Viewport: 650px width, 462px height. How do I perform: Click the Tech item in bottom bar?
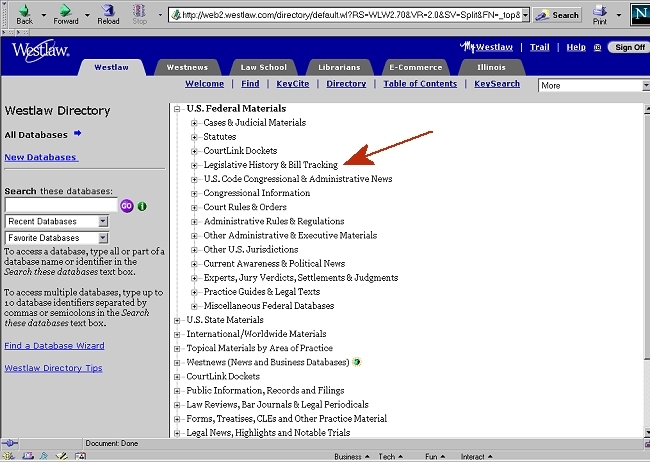390,457
